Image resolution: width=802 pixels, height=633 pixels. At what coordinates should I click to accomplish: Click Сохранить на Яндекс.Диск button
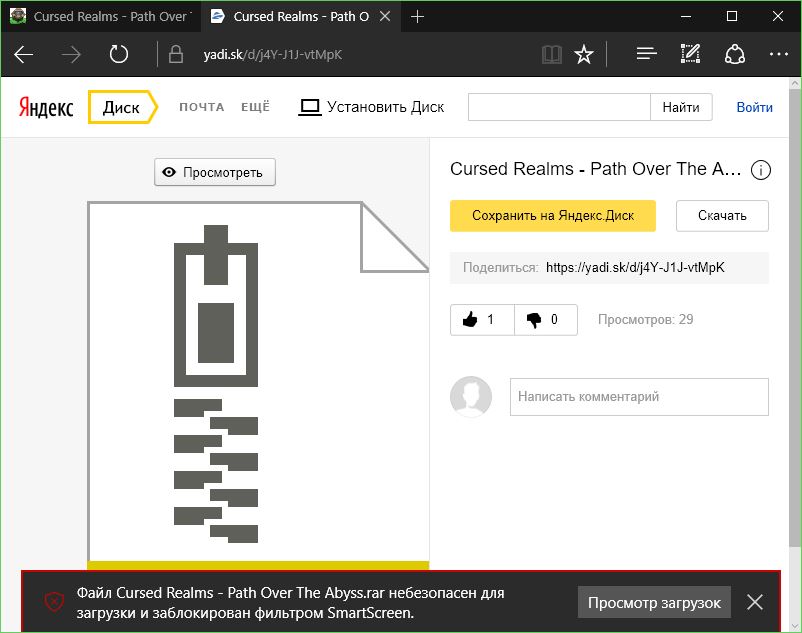point(553,216)
